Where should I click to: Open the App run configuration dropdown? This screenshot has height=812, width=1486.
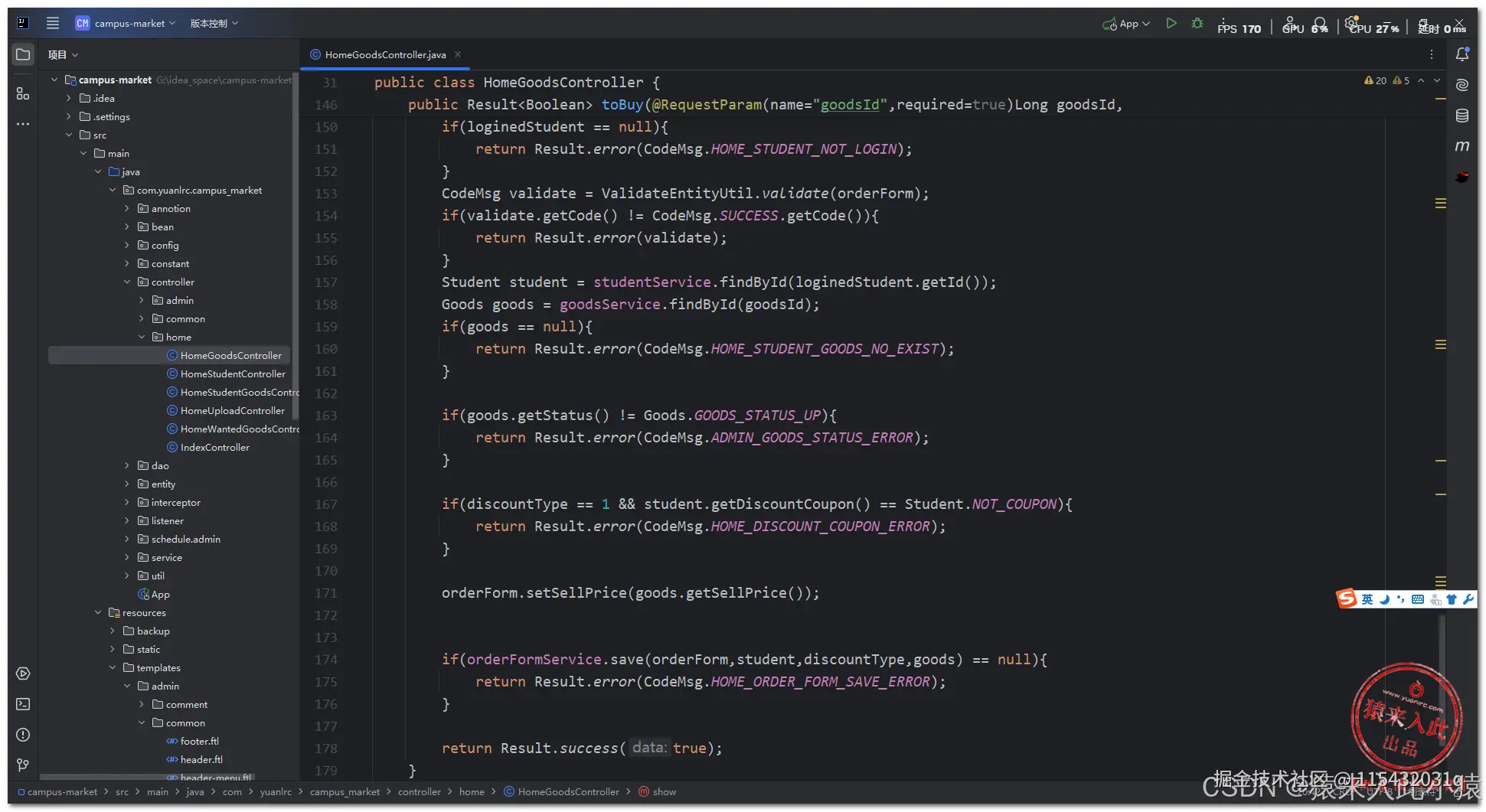point(1126,24)
